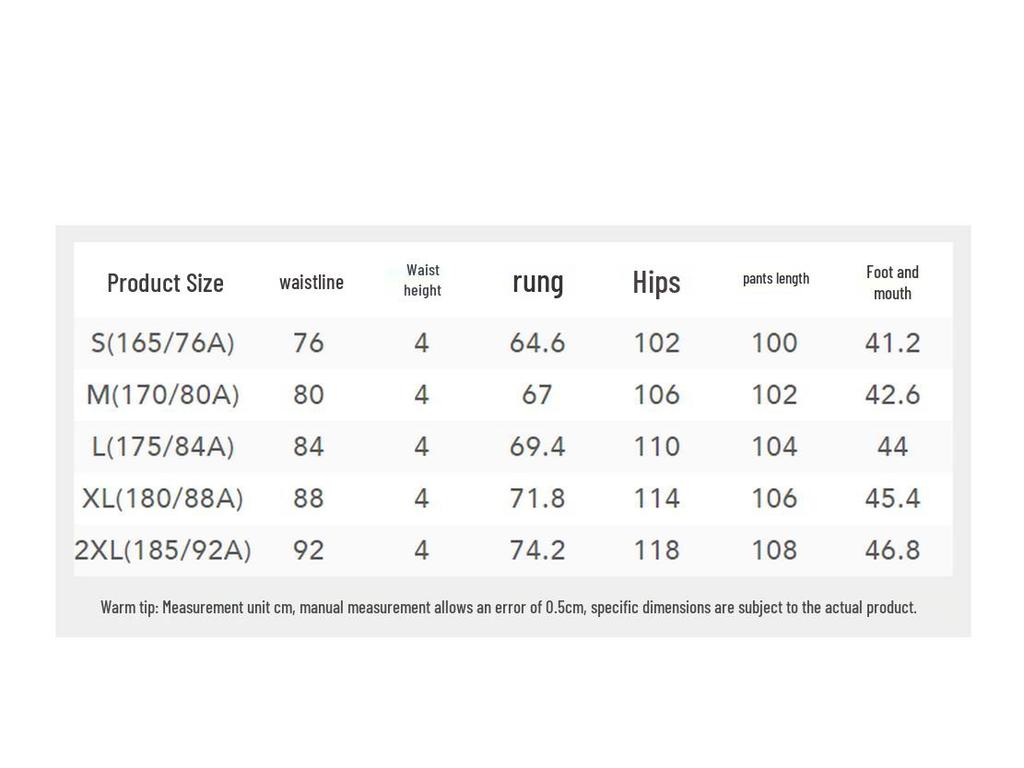
Task: Click the warm tip measurement note
Action: (508, 607)
